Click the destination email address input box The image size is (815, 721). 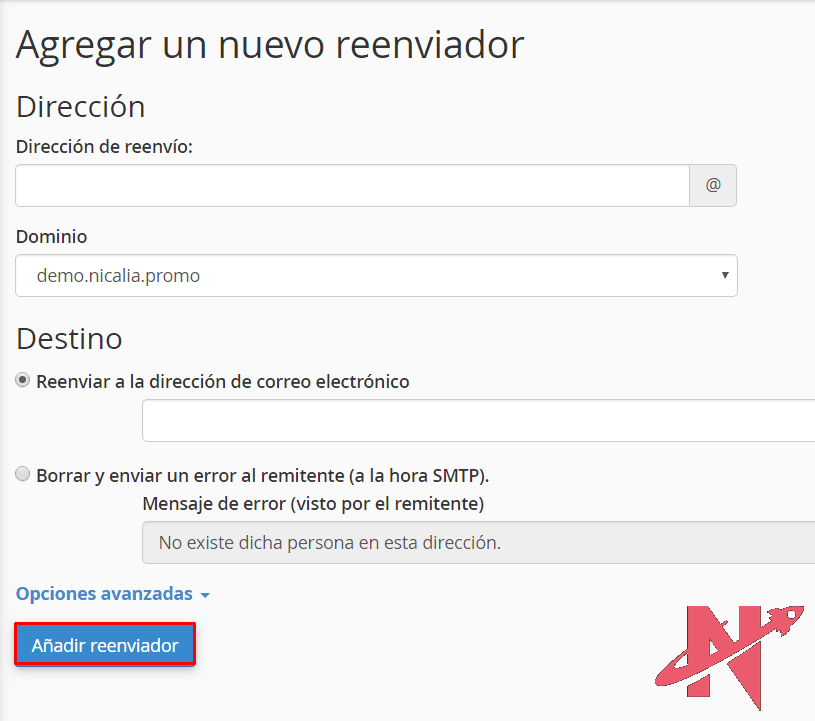(478, 420)
